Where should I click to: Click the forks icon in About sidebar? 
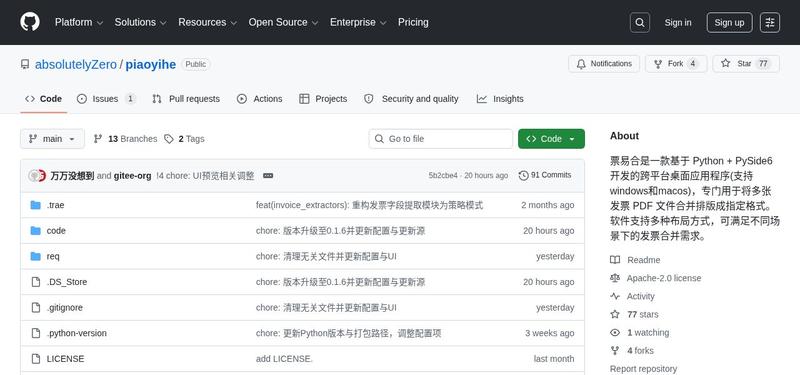615,351
